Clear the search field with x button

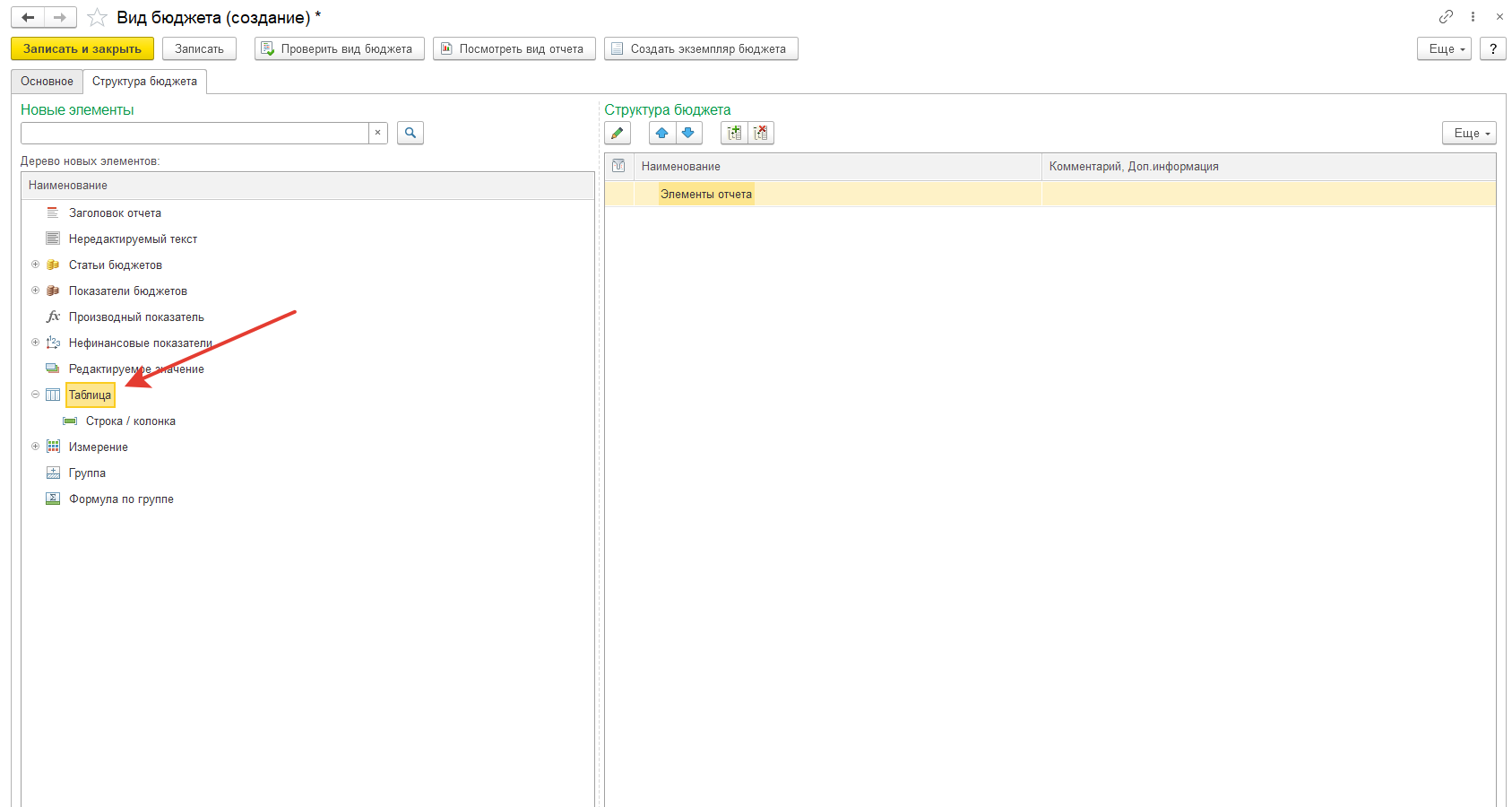[378, 133]
